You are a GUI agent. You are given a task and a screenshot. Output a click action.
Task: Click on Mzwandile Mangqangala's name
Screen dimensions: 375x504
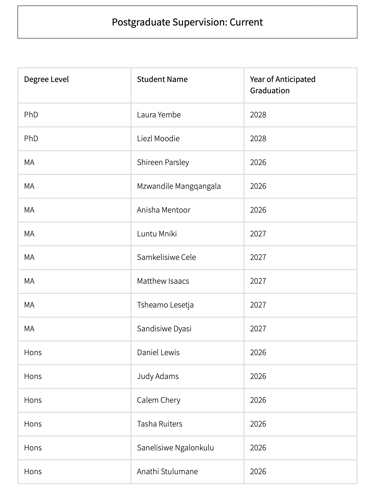click(x=179, y=186)
